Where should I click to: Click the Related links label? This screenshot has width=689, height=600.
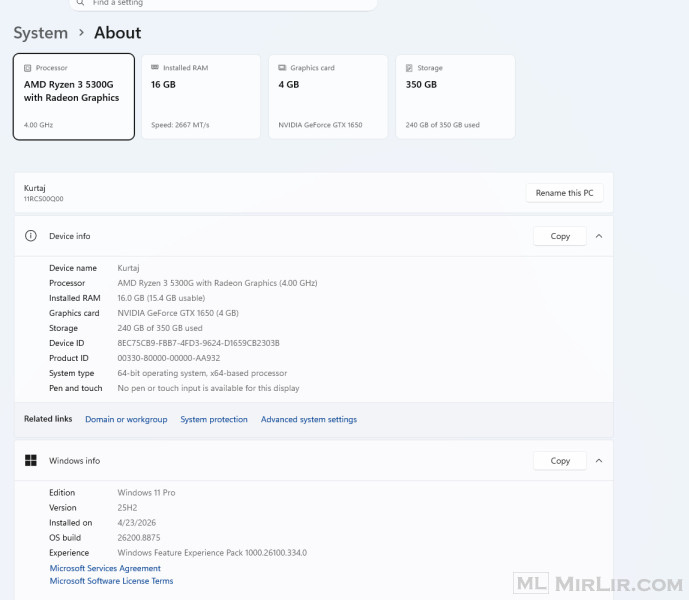(x=48, y=419)
